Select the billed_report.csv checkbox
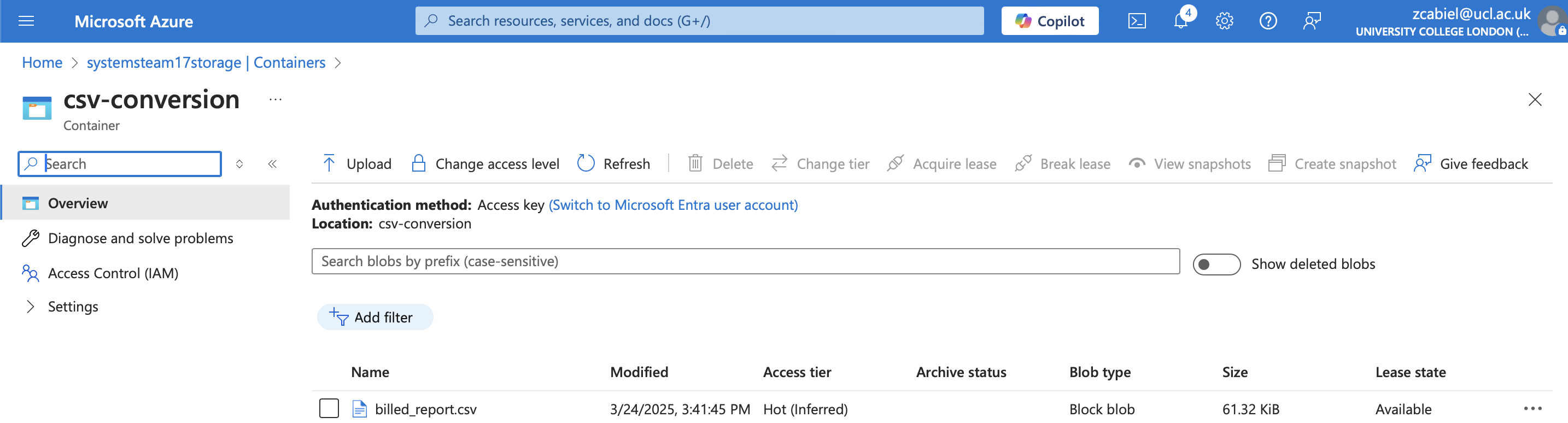This screenshot has height=423, width=1568. pyautogui.click(x=329, y=408)
